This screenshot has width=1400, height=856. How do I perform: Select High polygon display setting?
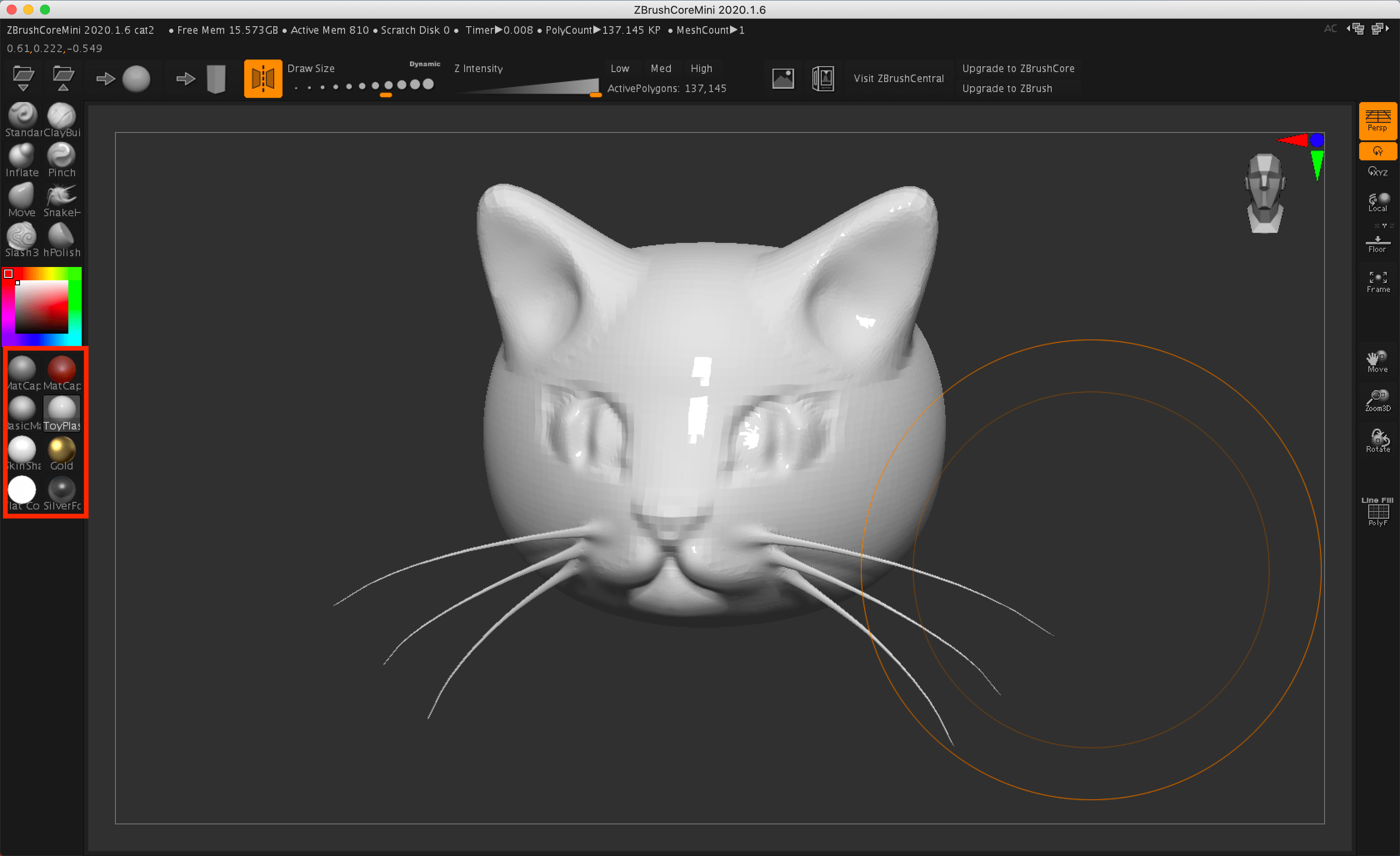699,68
